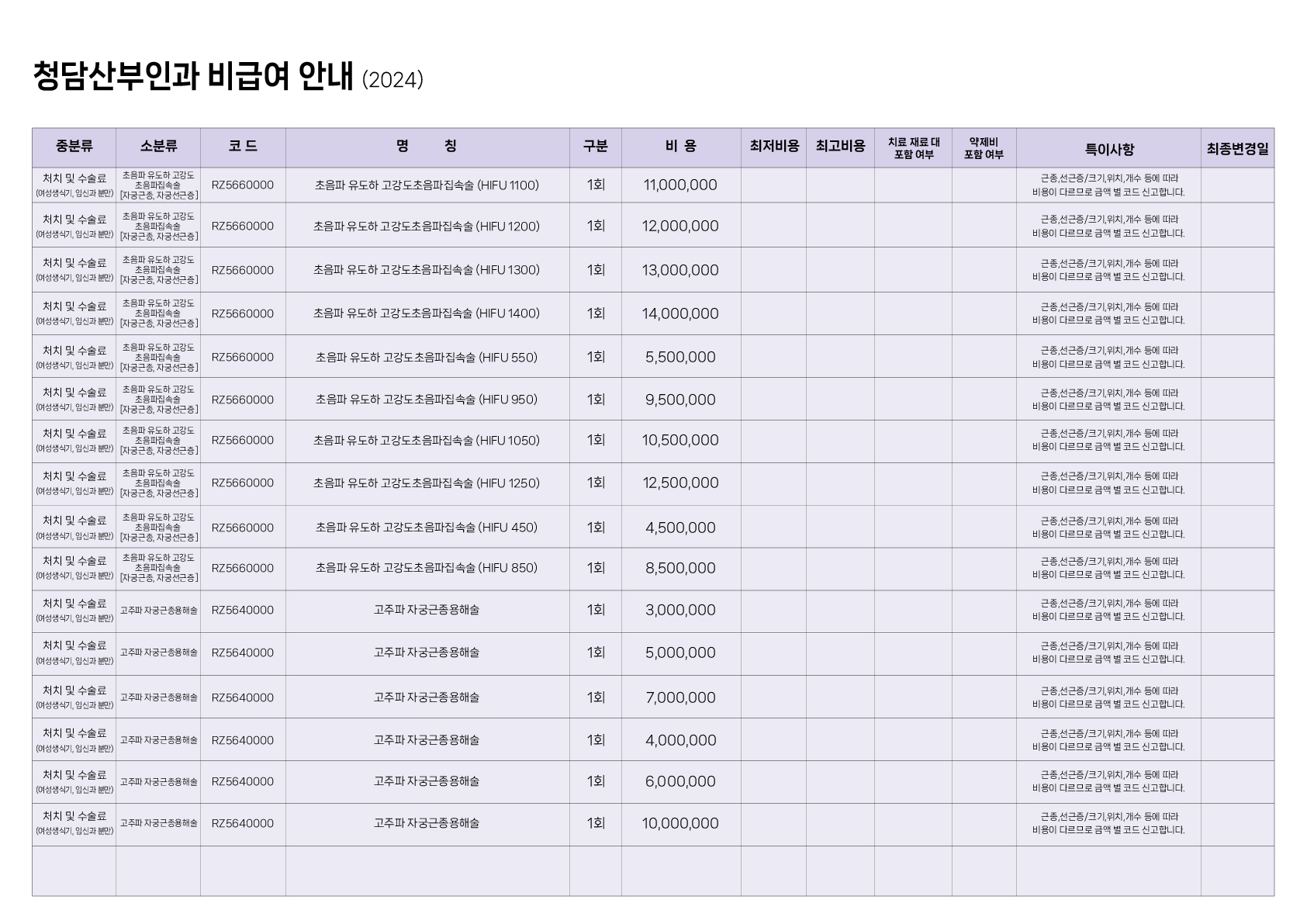Click the cost value 5,000,000
The image size is (1307, 924).
(680, 652)
